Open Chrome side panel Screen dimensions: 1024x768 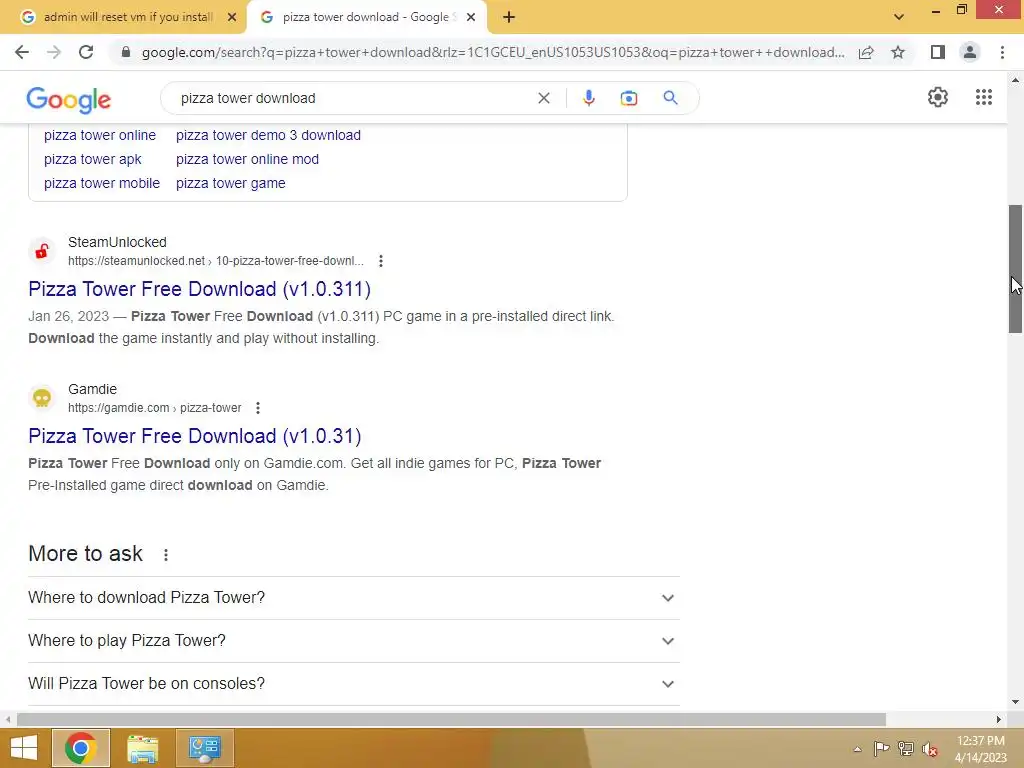coord(938,52)
